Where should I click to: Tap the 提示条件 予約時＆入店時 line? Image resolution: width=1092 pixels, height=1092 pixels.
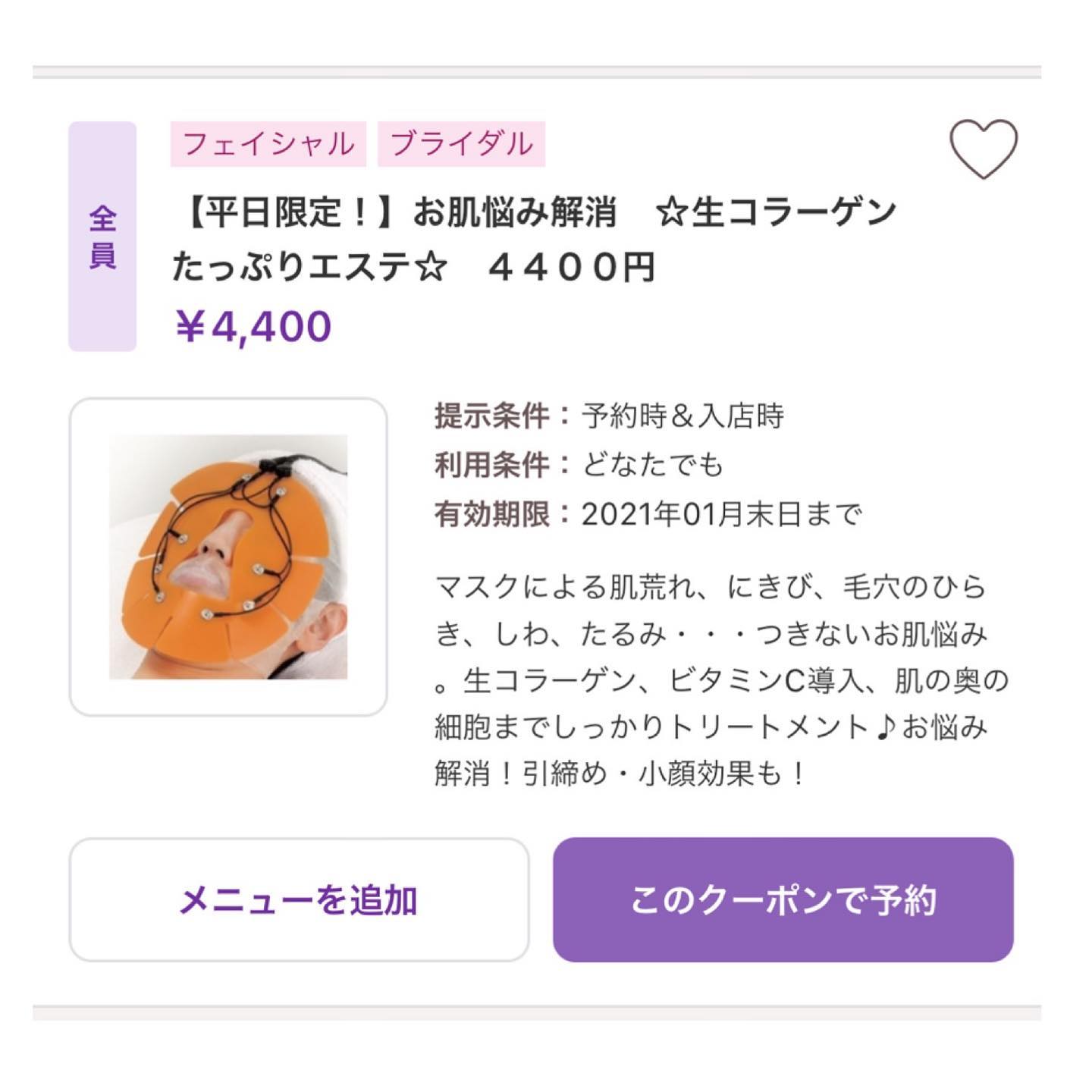tap(609, 416)
